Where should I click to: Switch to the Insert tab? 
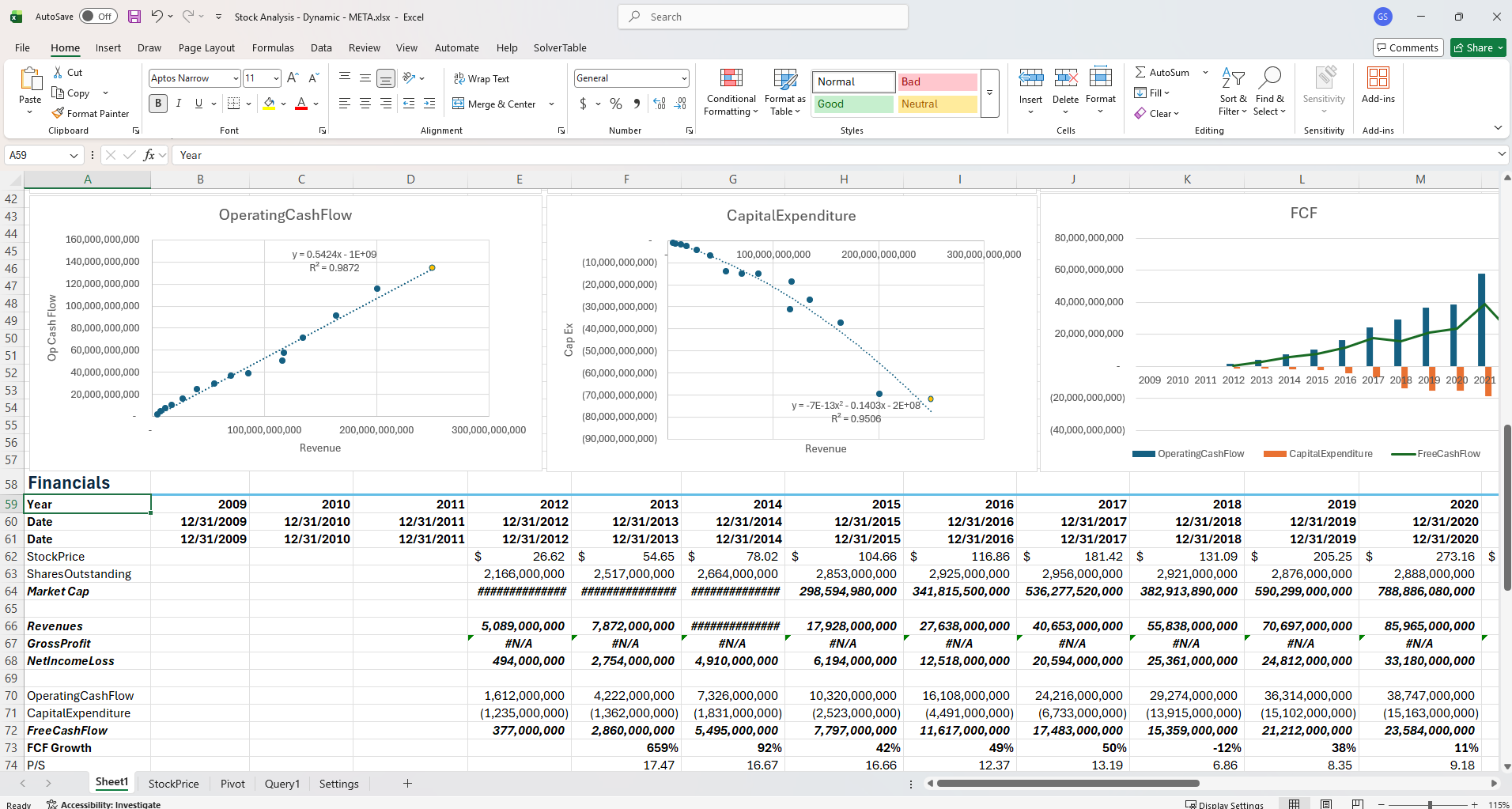(108, 47)
